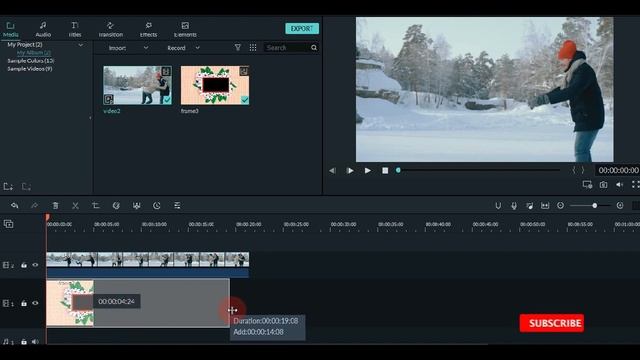The image size is (640, 360).
Task: Open the Edit adjustments sliders icon
Action: tap(177, 205)
